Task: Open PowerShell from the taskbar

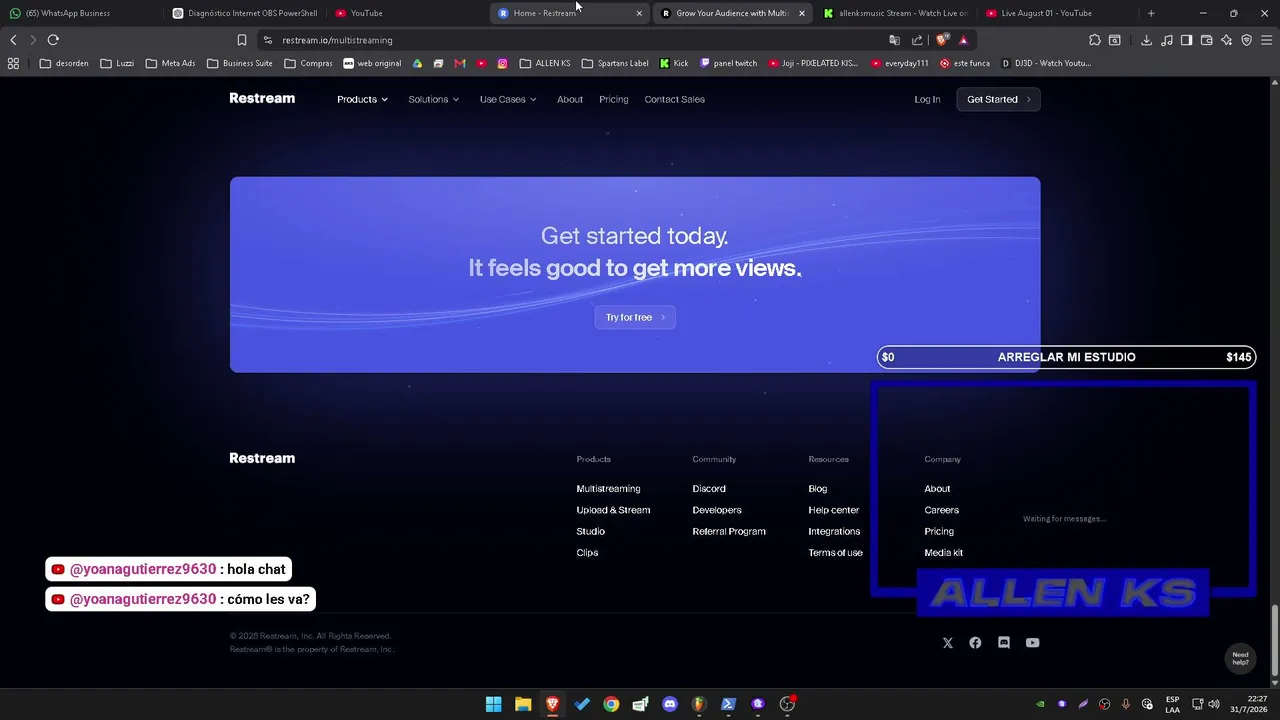Action: point(728,704)
